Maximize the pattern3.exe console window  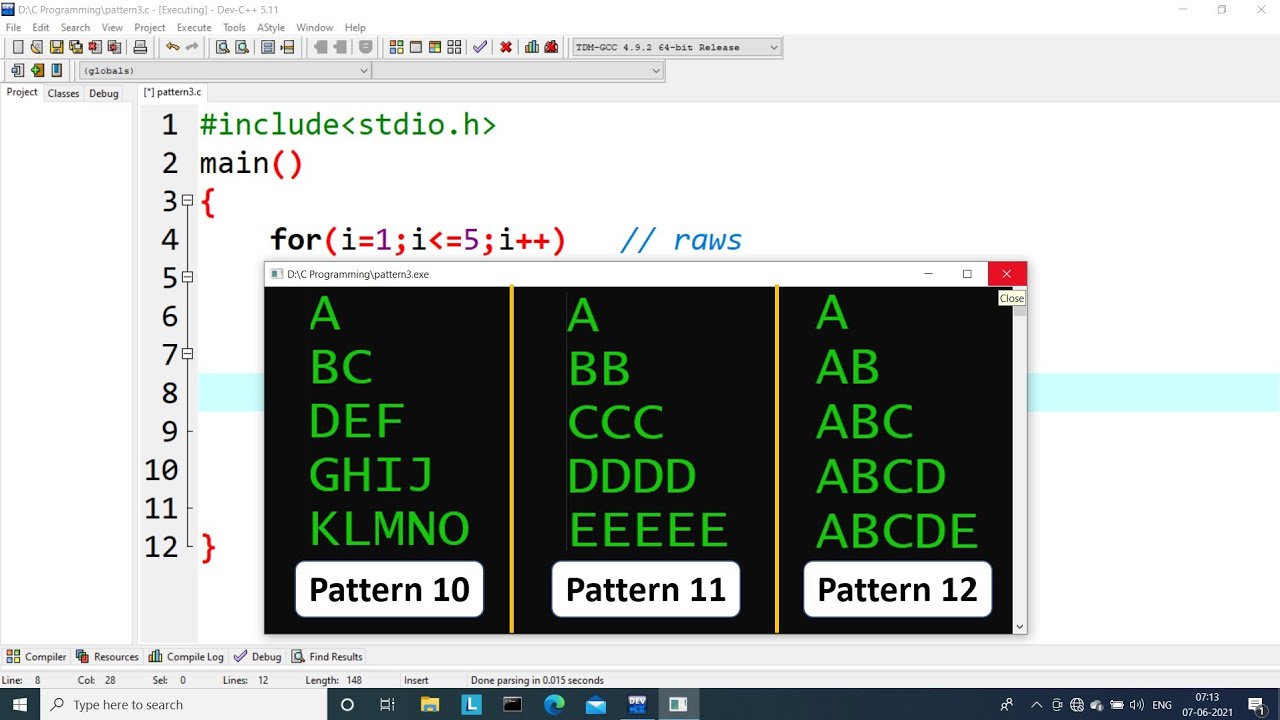[967, 274]
